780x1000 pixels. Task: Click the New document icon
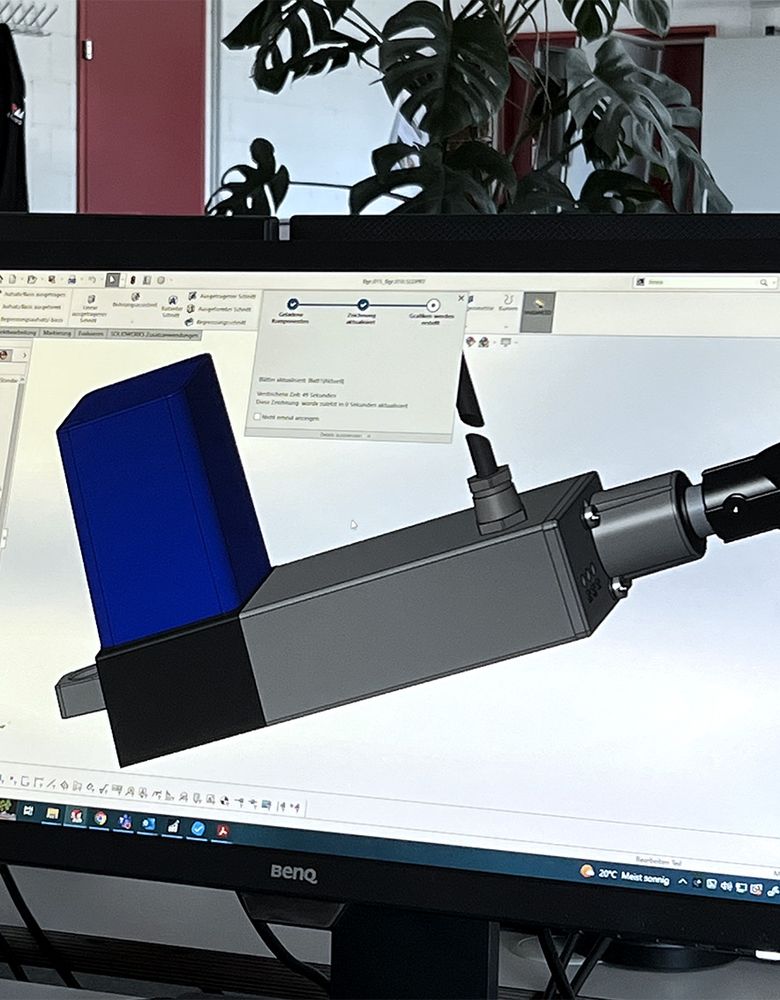[x=12, y=279]
